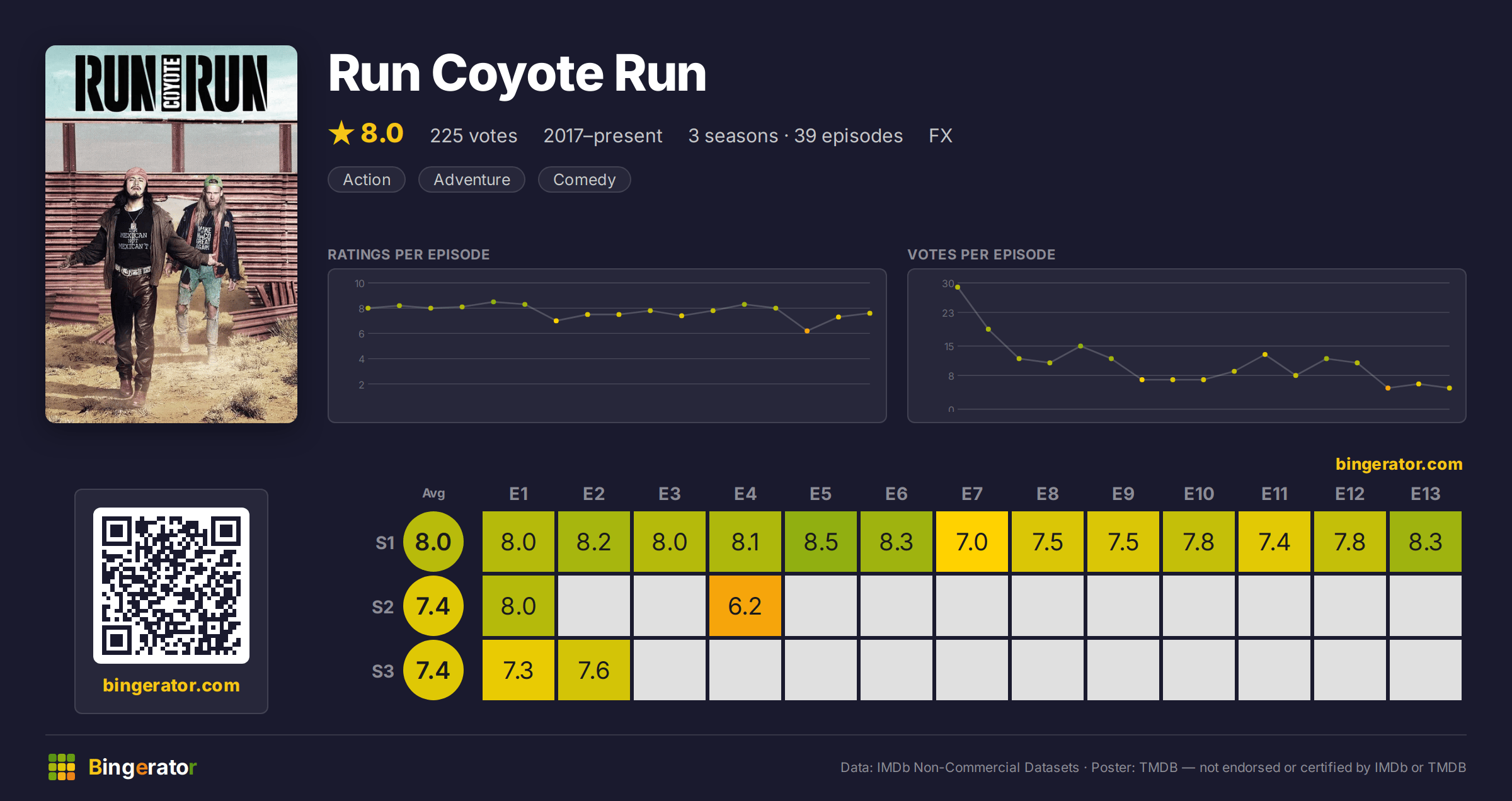Screen dimensions: 1512x801
Task: Click the S2 season row label
Action: 383,607
